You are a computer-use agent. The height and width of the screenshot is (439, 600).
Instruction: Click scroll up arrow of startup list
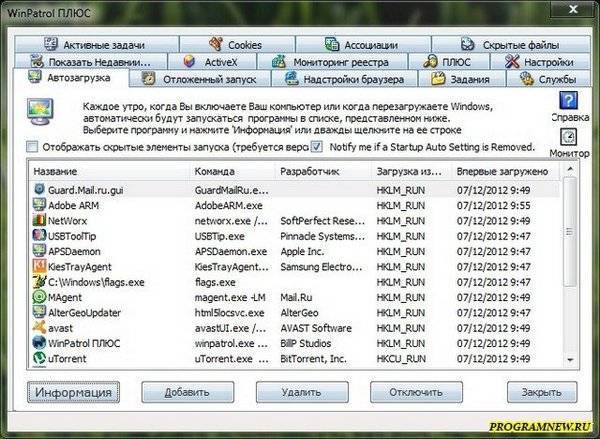point(570,169)
